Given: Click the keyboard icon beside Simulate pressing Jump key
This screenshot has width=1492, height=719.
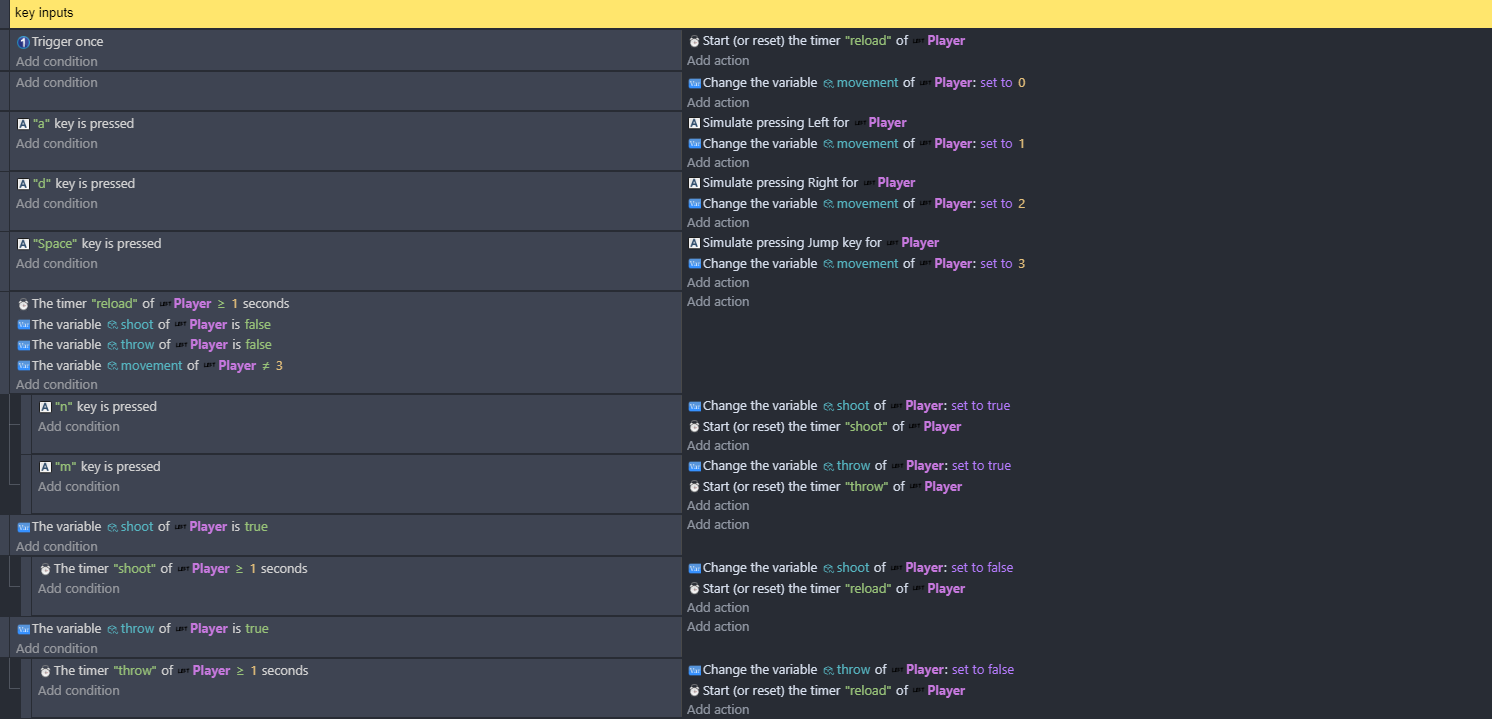Looking at the screenshot, I should pos(694,243).
